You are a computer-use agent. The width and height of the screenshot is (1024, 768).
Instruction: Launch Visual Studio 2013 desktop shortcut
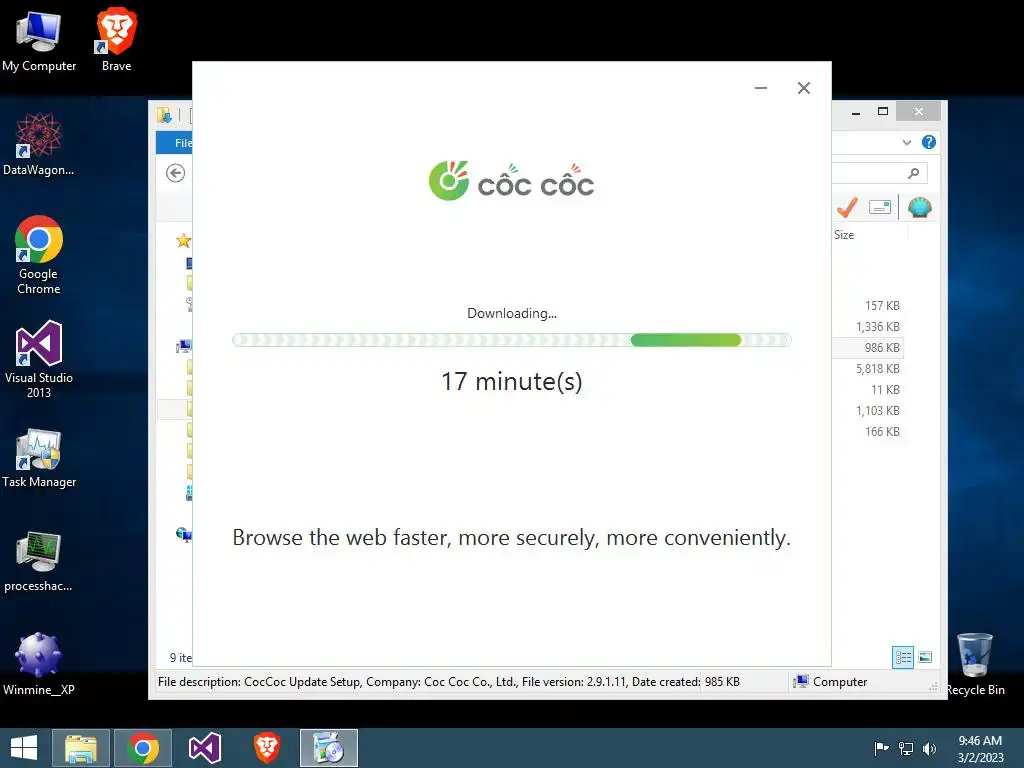coord(39,359)
